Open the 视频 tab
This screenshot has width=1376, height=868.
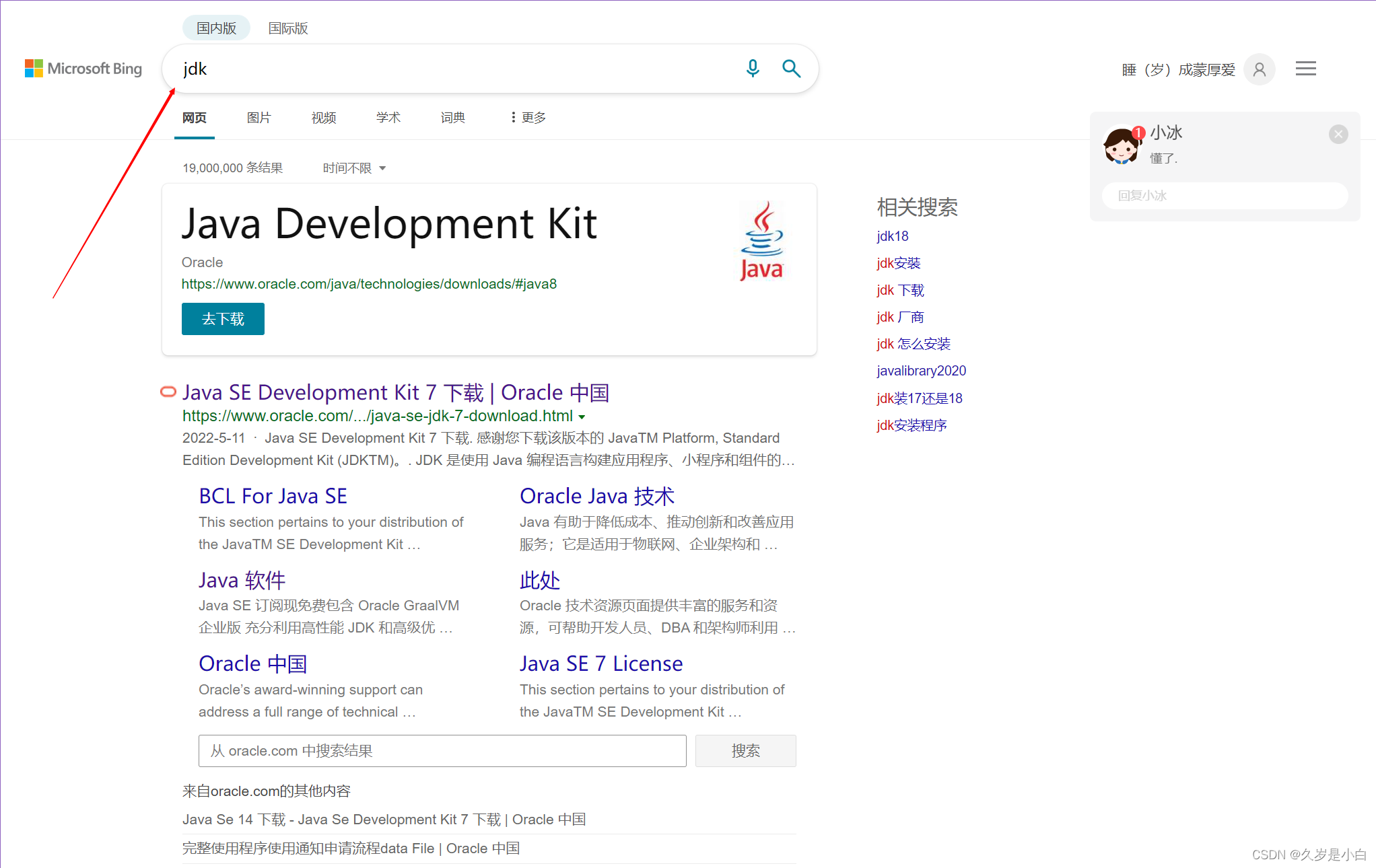(x=324, y=118)
